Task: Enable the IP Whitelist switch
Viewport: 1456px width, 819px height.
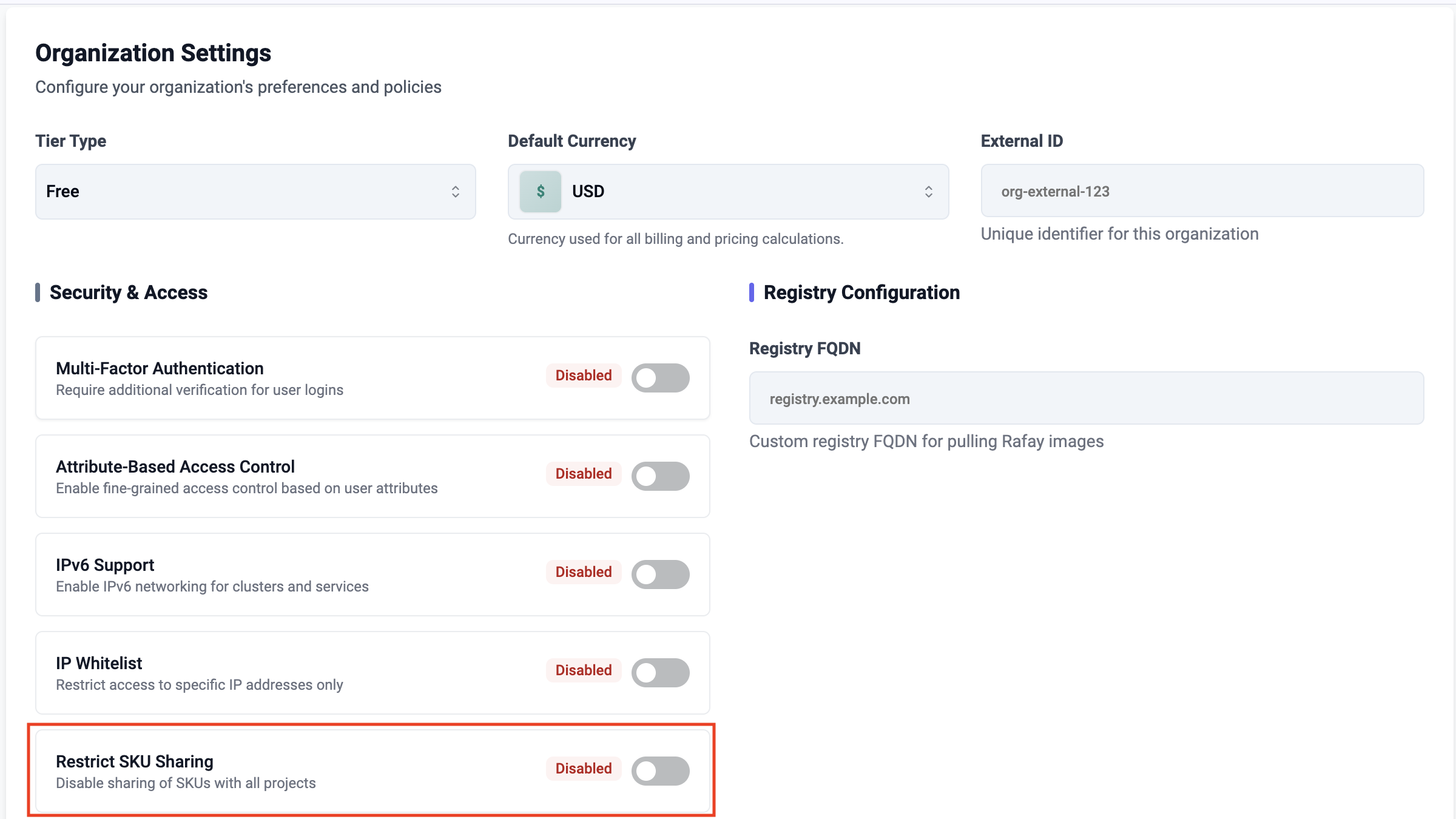Action: coord(660,673)
